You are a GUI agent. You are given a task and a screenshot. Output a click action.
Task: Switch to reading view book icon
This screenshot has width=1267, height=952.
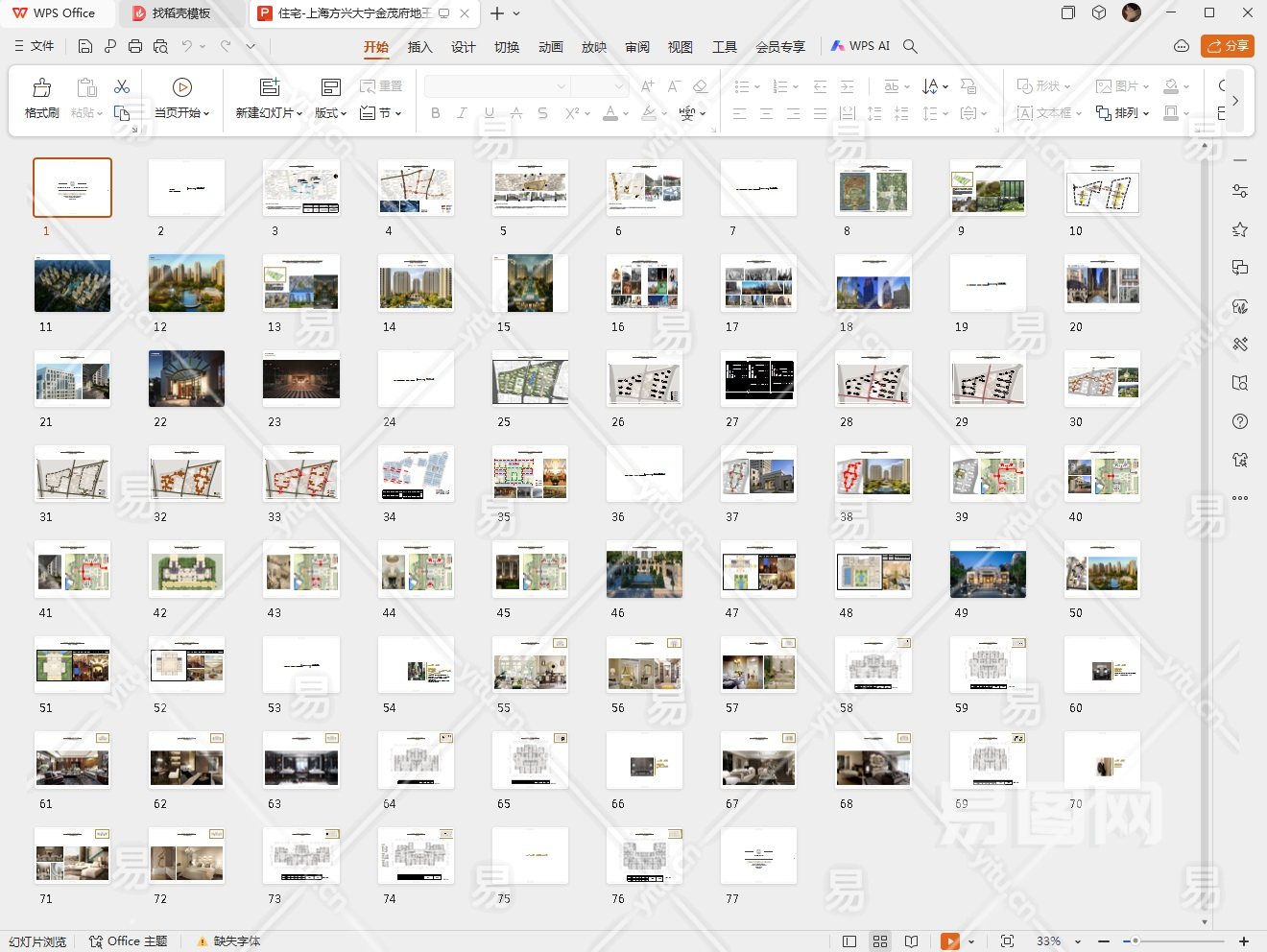(x=911, y=941)
